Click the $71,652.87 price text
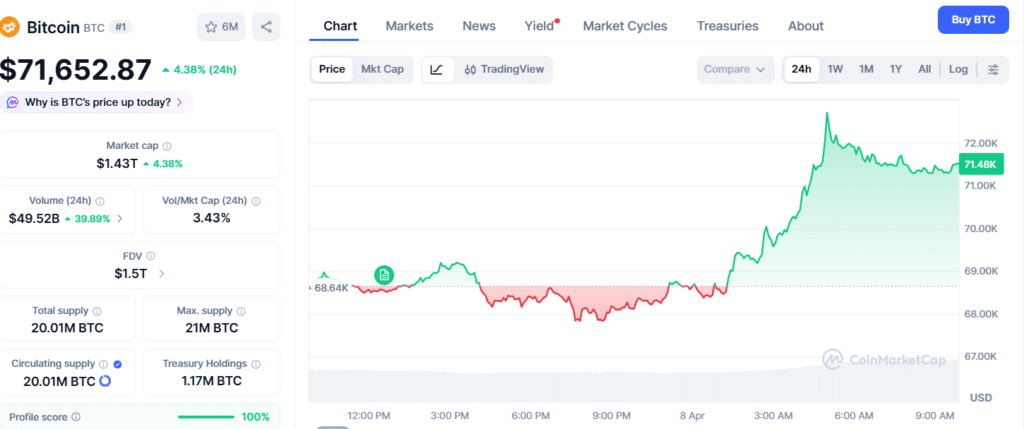Image resolution: width=1024 pixels, height=429 pixels. [76, 70]
